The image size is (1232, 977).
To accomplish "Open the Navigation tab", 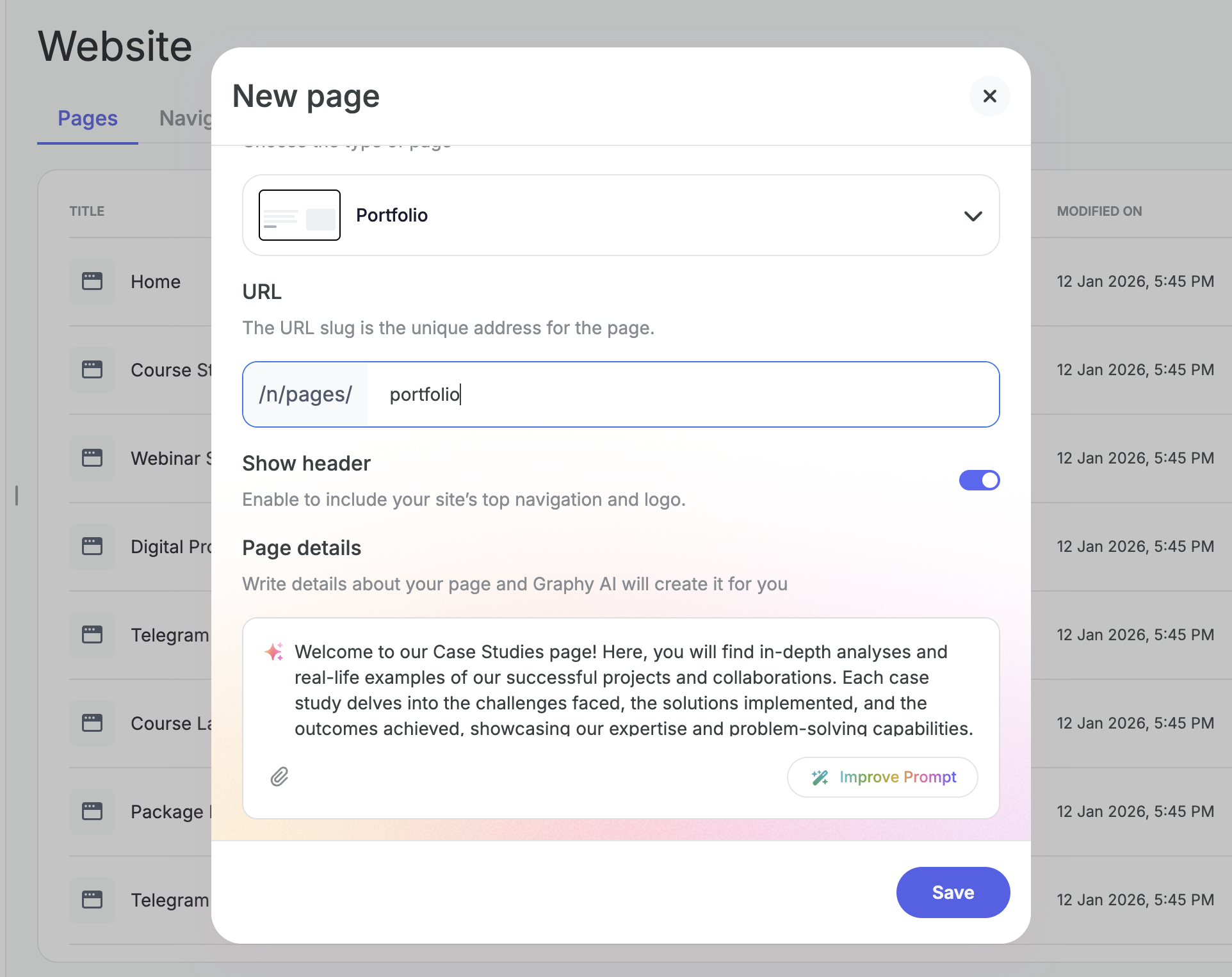I will [x=185, y=118].
